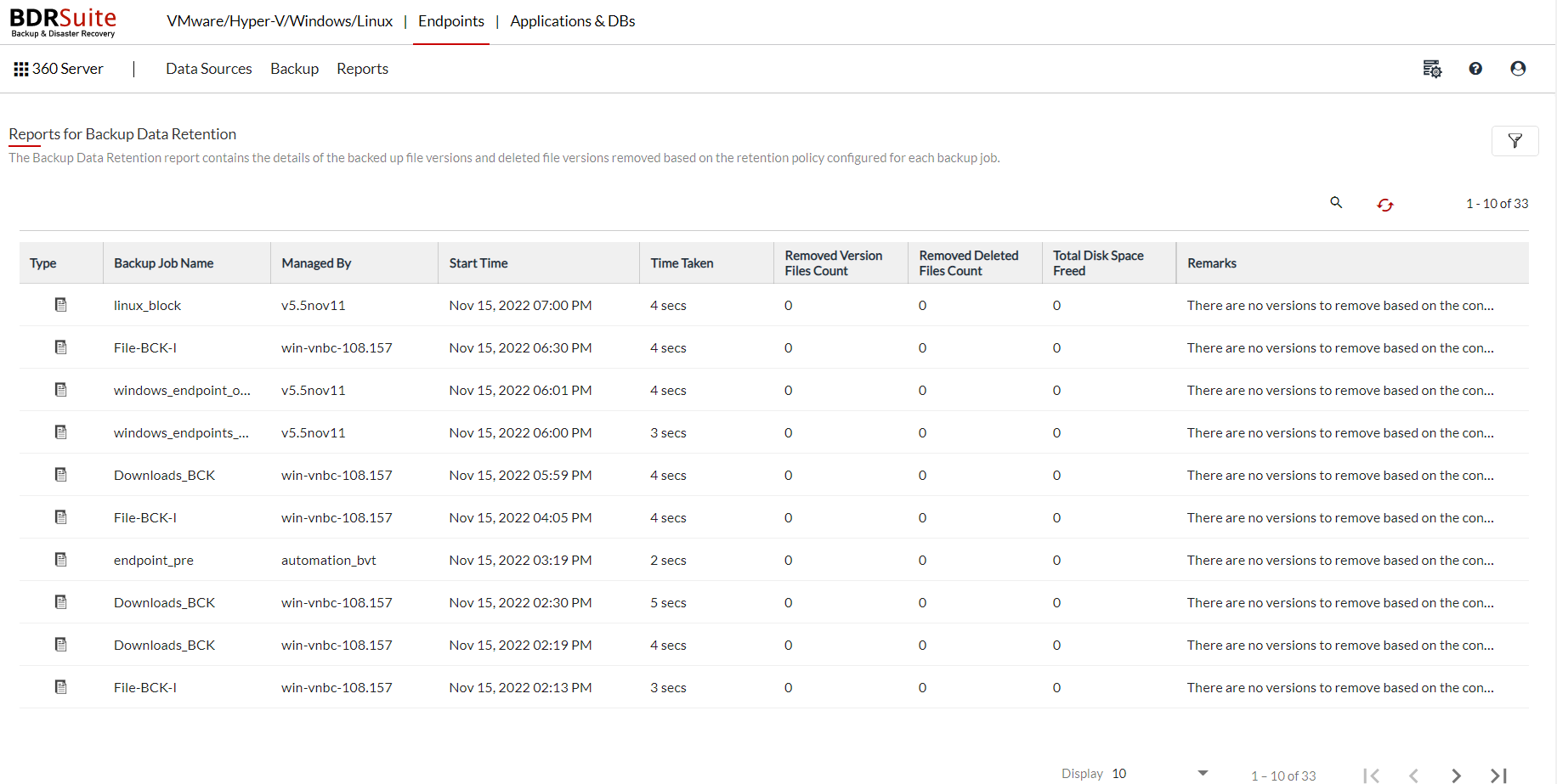Click the automation_bvt managed by cell
1557x784 pixels.
click(329, 560)
